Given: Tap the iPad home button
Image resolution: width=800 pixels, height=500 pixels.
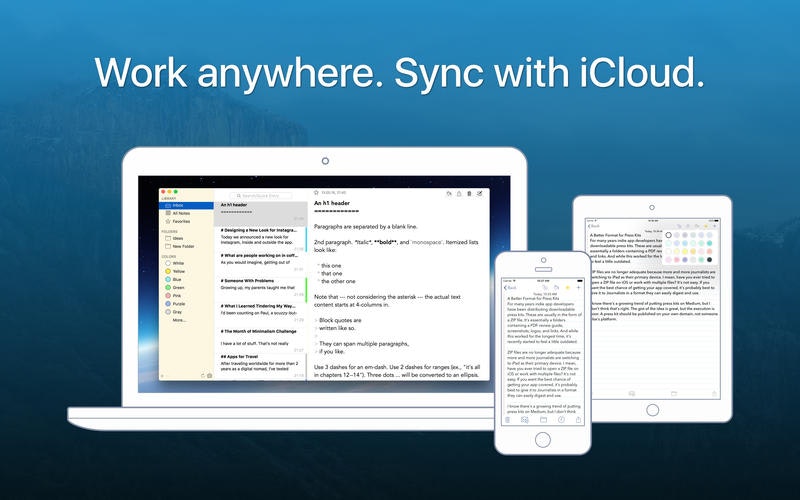Looking at the screenshot, I should point(653,410).
